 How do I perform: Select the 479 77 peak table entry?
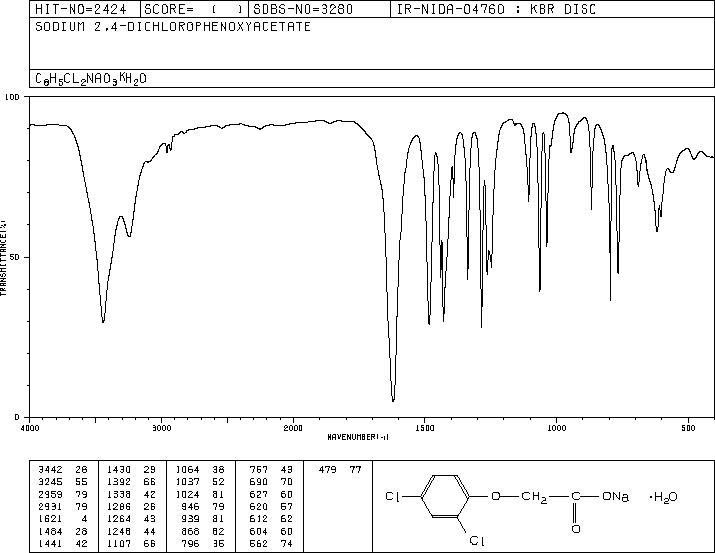(339, 470)
